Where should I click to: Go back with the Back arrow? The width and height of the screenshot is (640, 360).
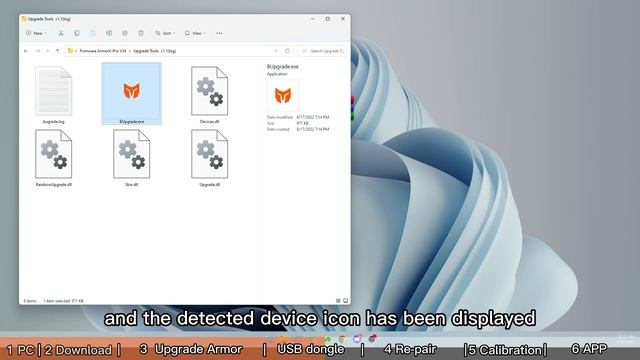pos(26,51)
